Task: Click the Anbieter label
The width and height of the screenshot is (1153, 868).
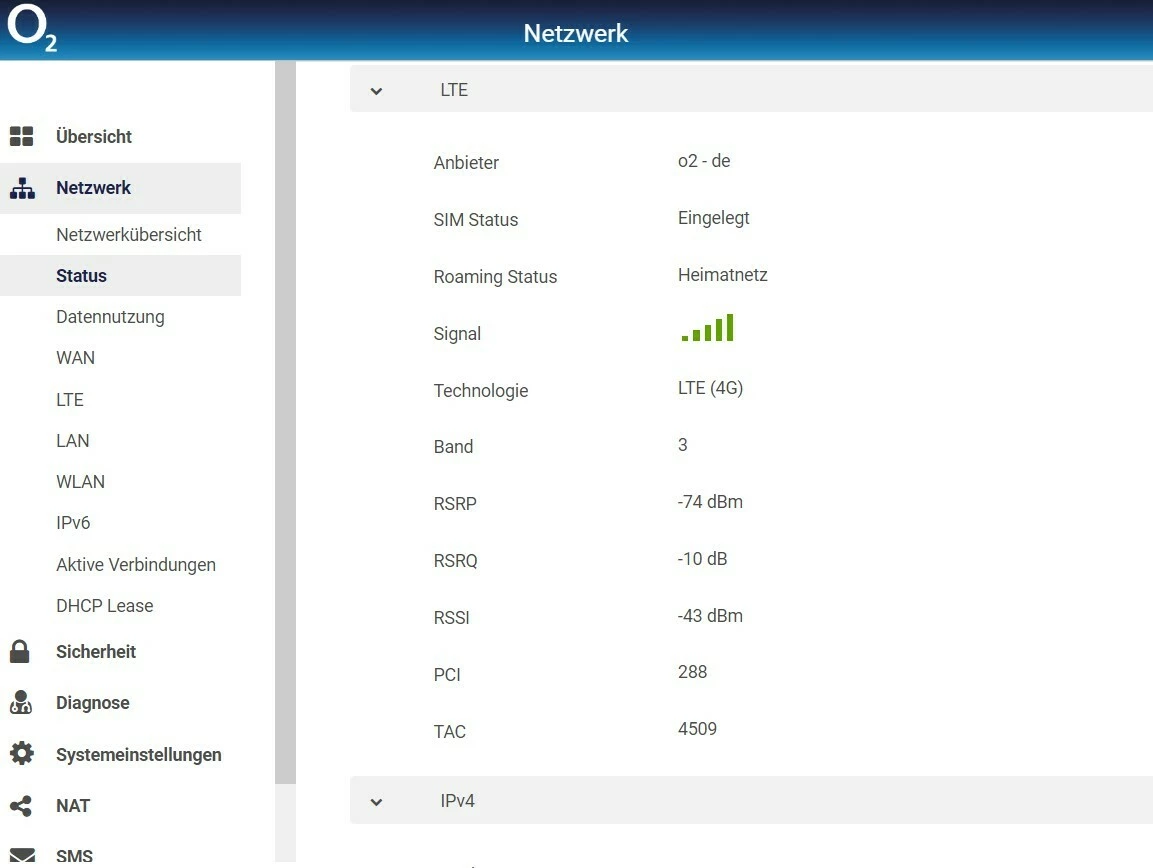Action: [x=466, y=163]
